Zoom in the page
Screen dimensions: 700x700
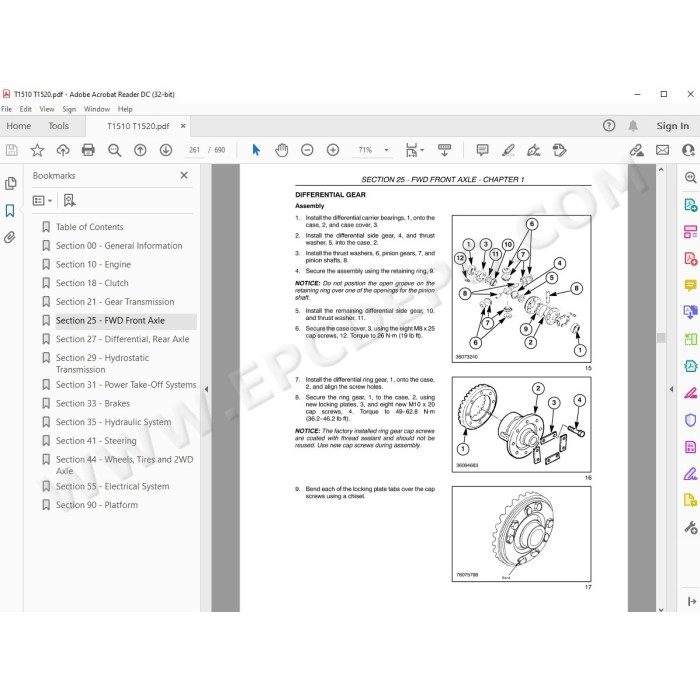[333, 150]
